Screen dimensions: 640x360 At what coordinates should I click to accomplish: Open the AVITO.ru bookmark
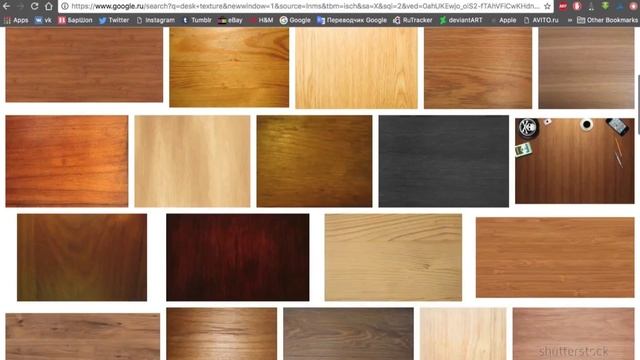[x=541, y=20]
